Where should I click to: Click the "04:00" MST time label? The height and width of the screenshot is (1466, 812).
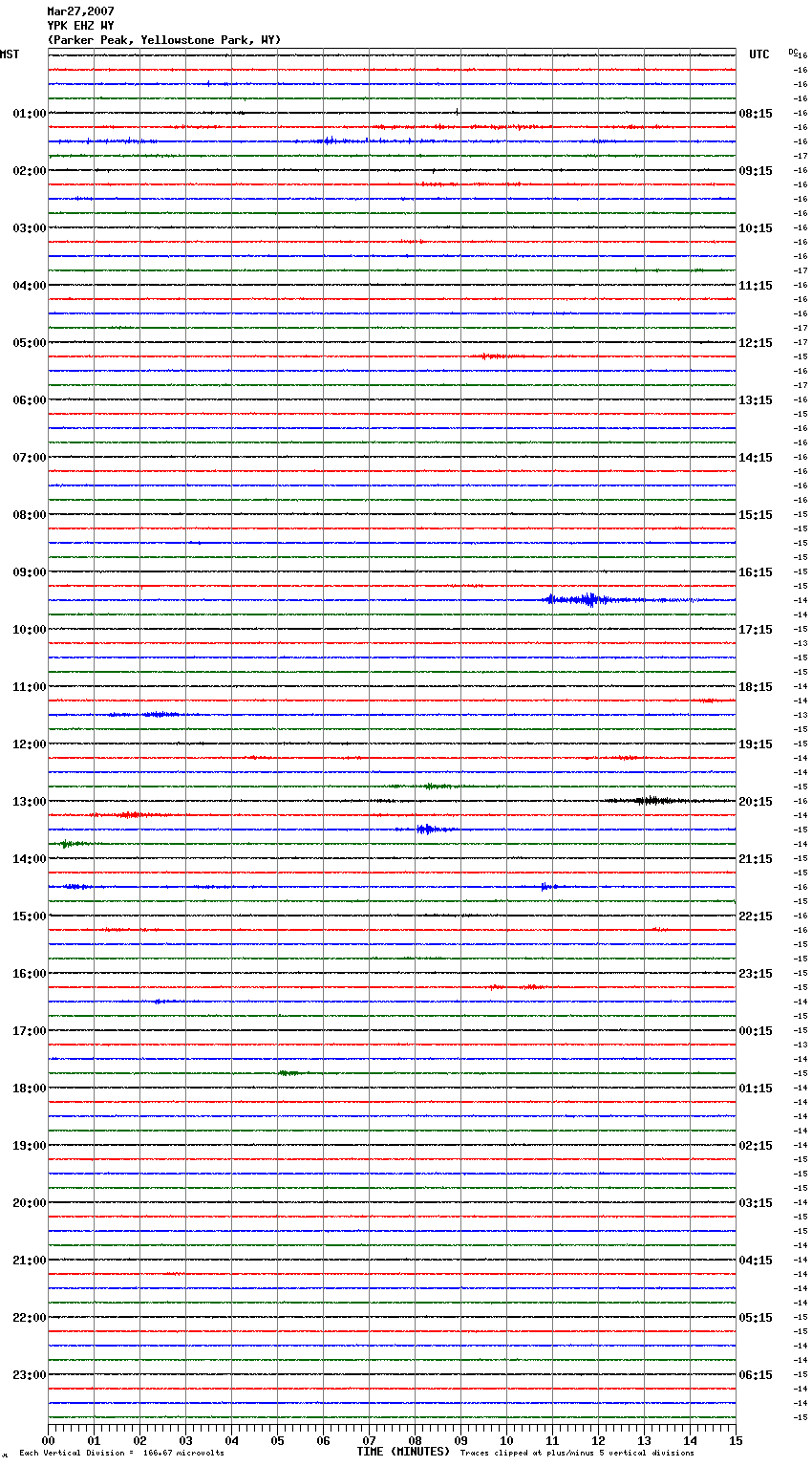tap(30, 286)
